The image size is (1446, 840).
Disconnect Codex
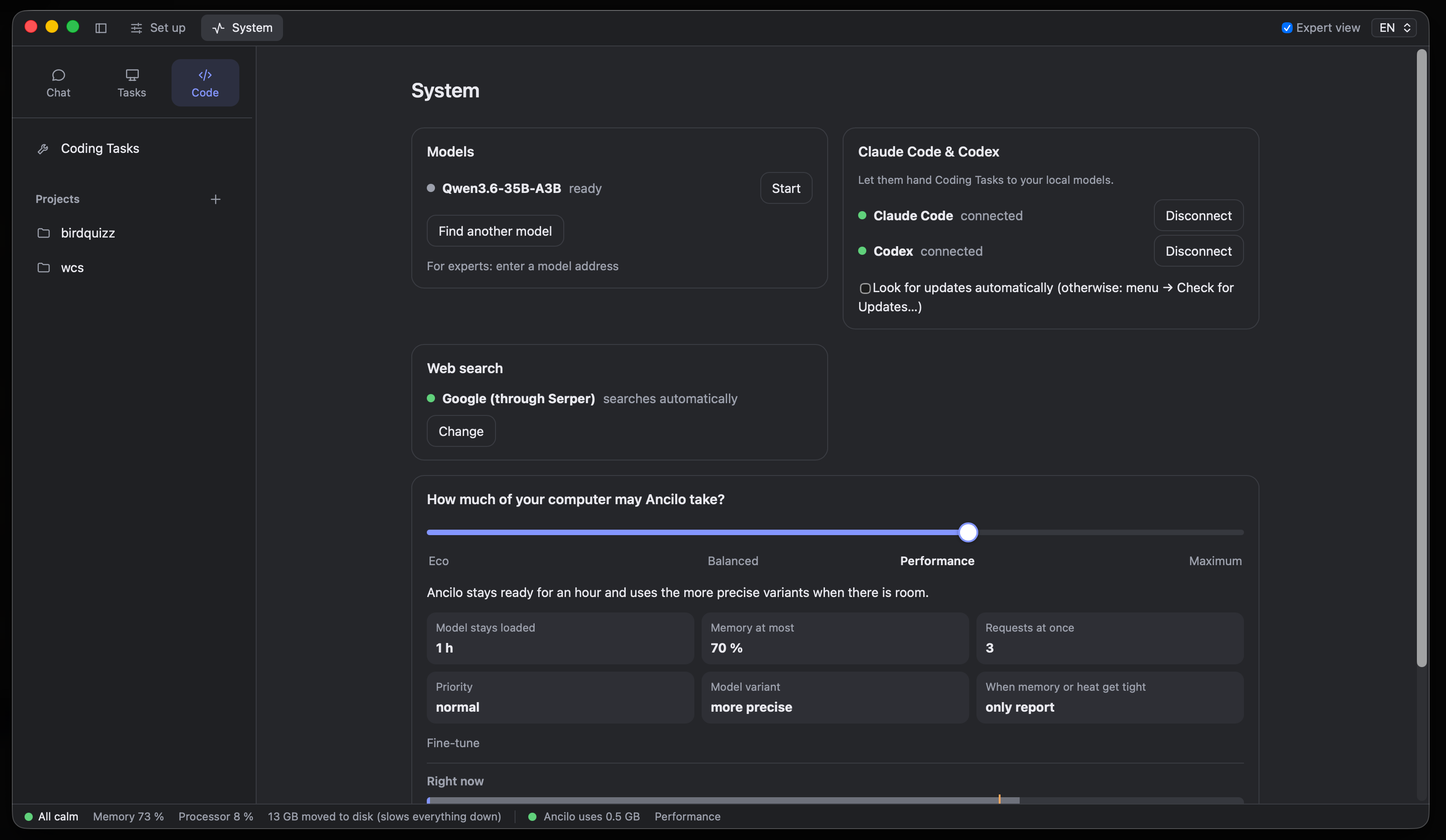pyautogui.click(x=1198, y=251)
